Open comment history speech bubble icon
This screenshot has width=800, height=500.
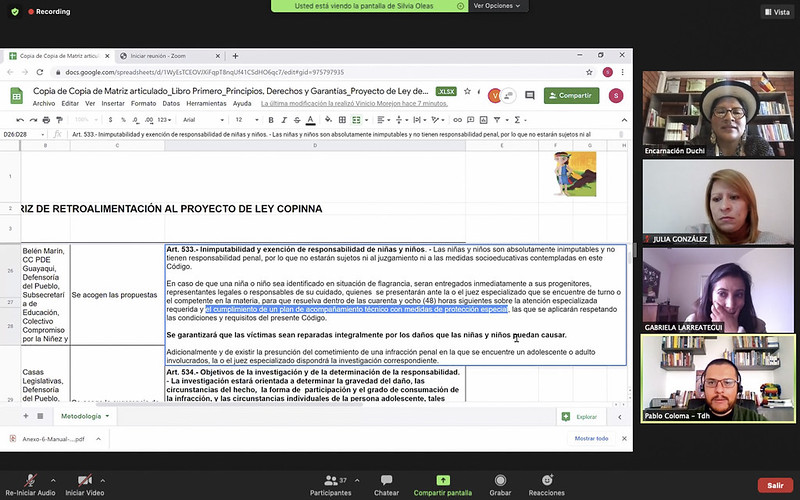click(x=530, y=95)
